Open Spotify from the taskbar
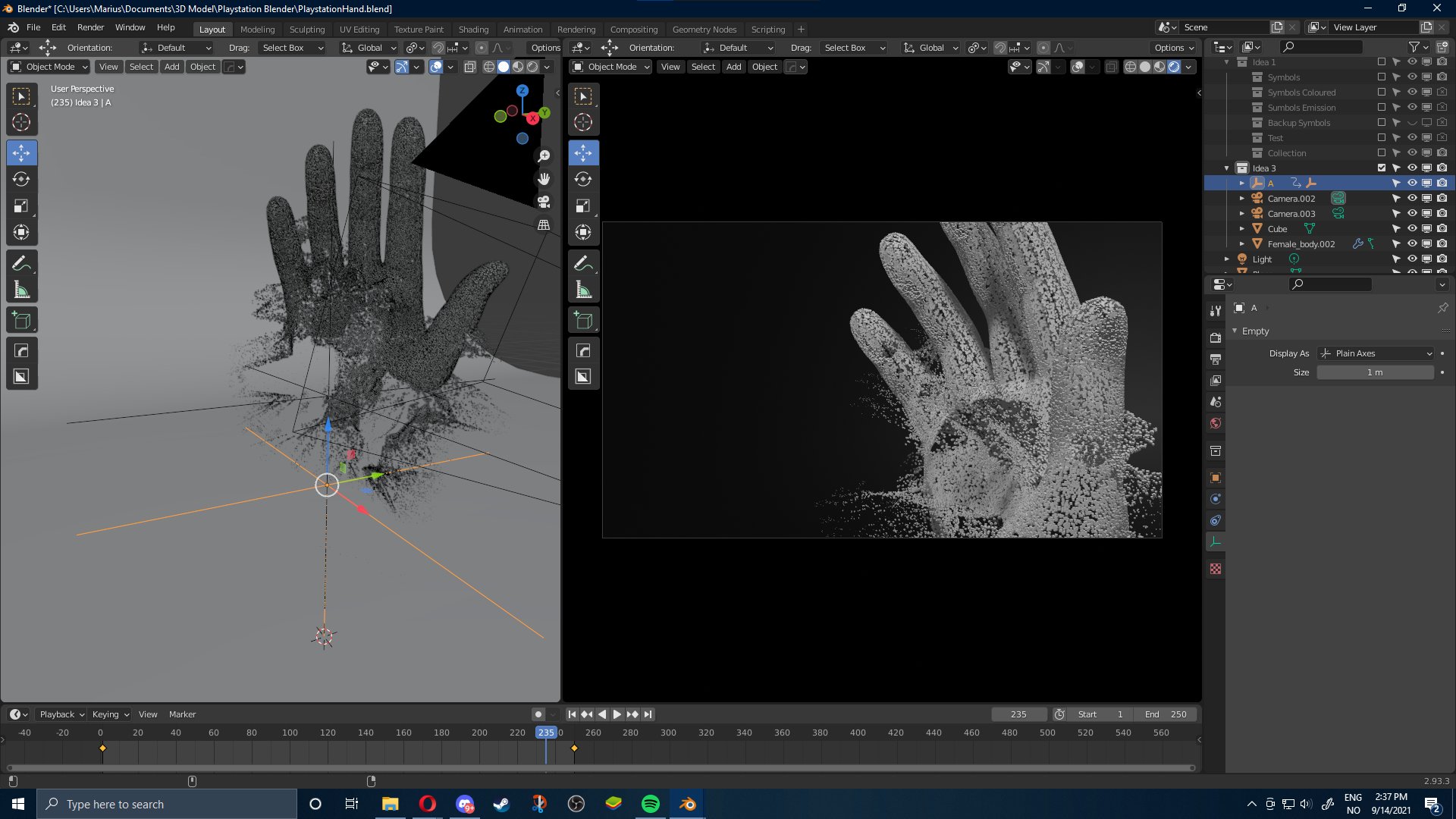 (651, 804)
